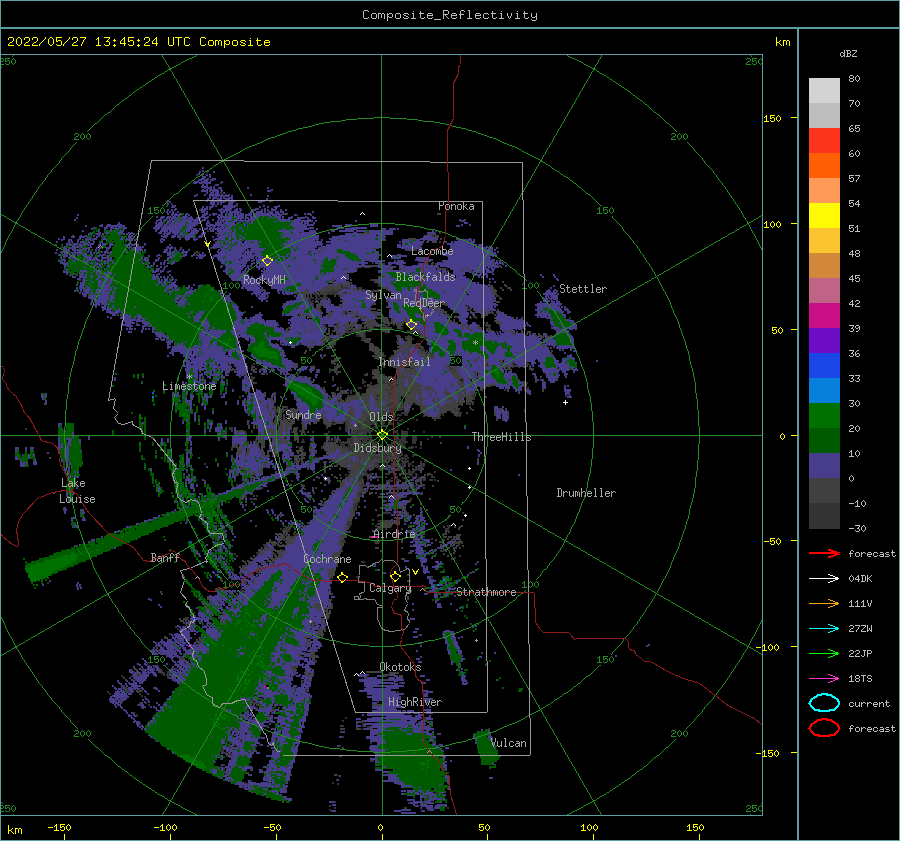Click the cyan 27ZW arrow icon

824,629
